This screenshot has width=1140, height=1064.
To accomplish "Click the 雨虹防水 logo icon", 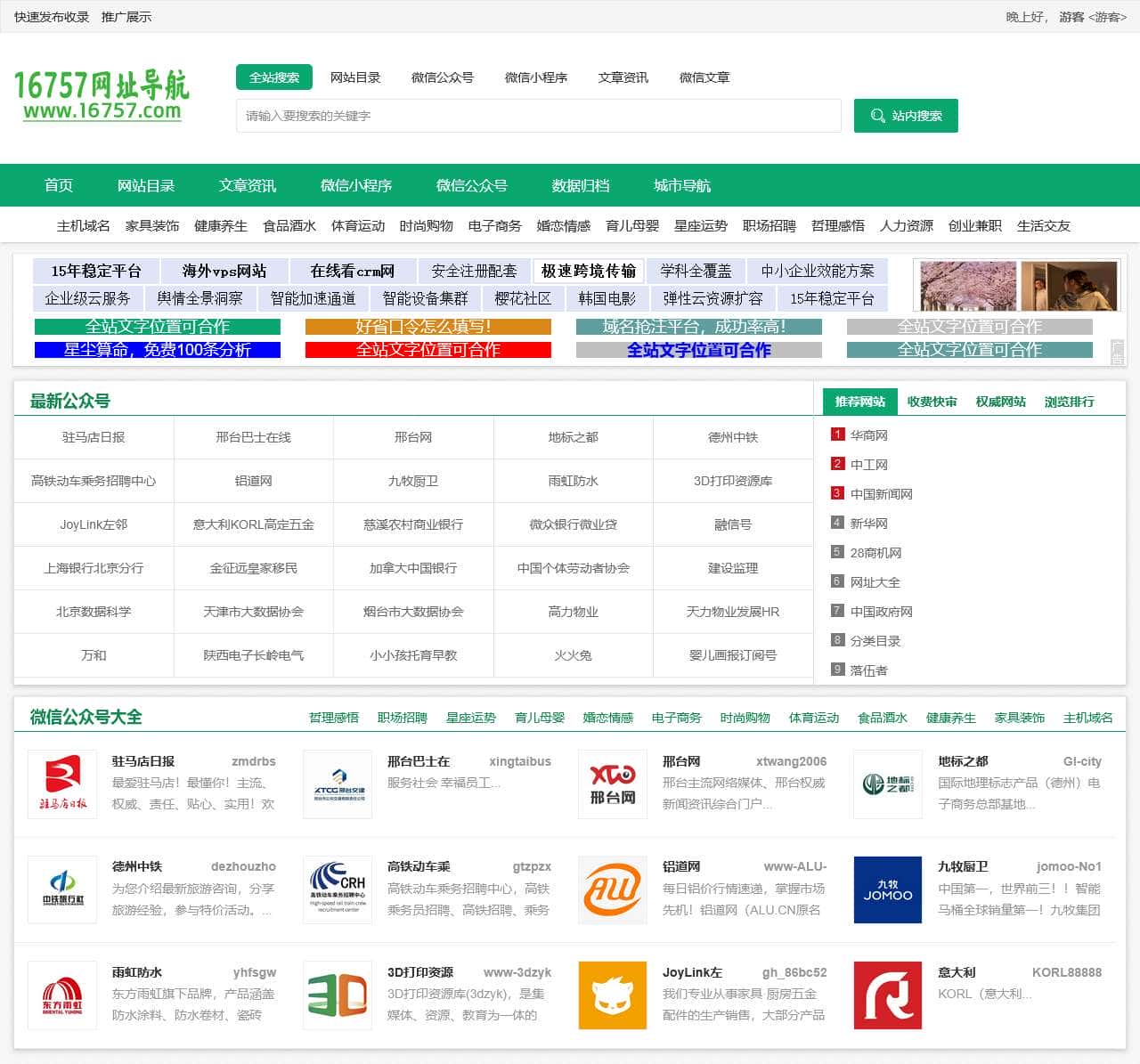I will coord(61,995).
